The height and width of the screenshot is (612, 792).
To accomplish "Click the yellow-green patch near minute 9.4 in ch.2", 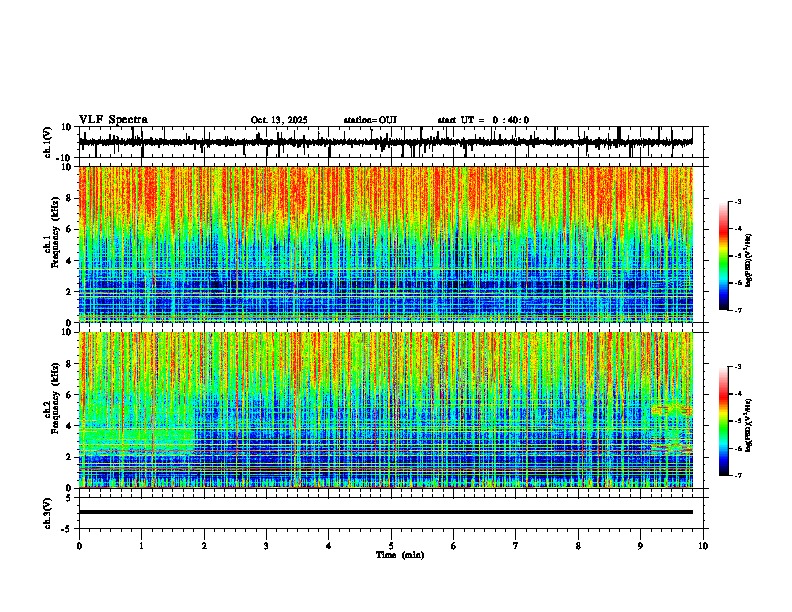I will [x=671, y=410].
